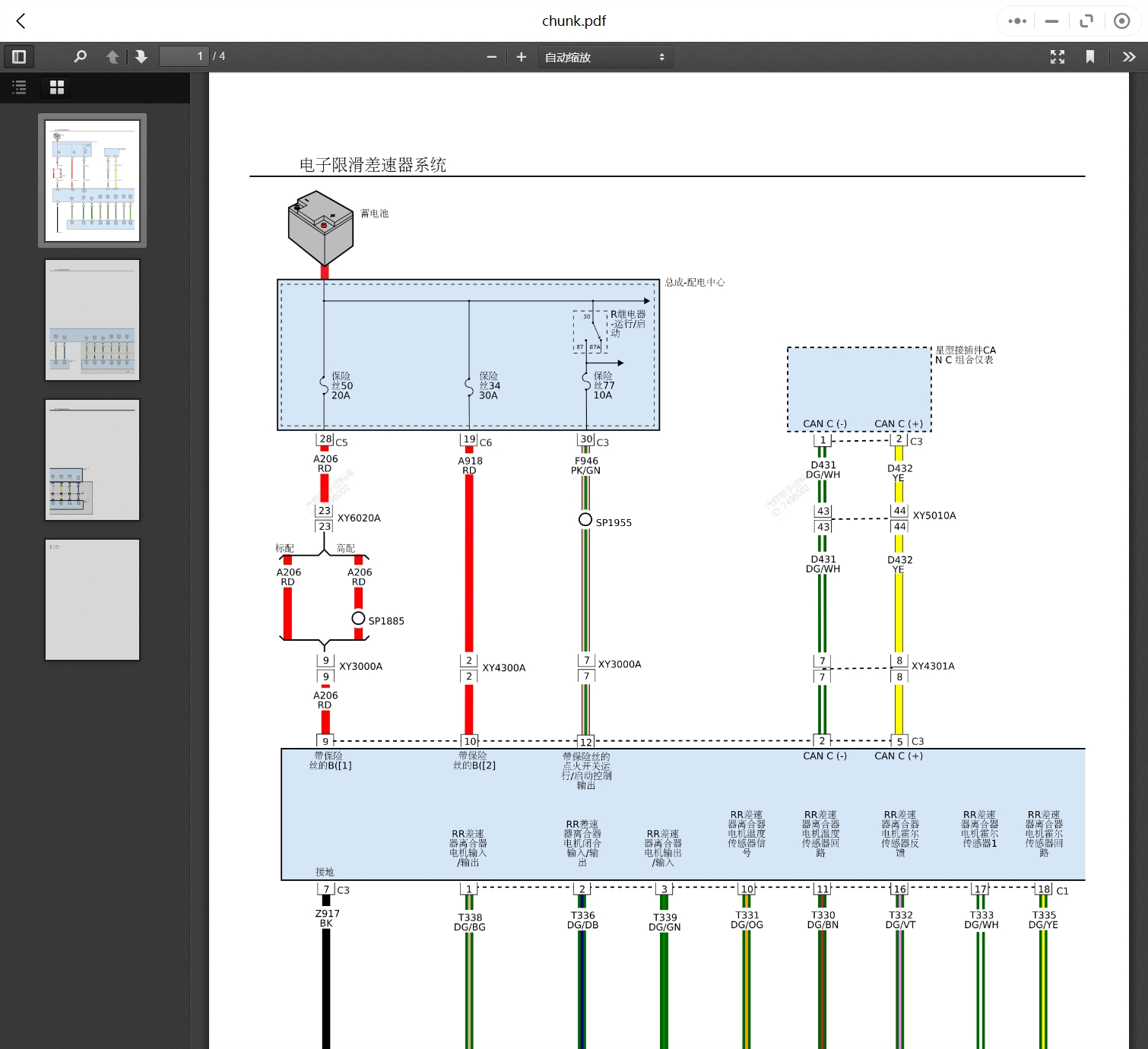
Task: Open page 4 thumbnail
Action: tap(92, 600)
